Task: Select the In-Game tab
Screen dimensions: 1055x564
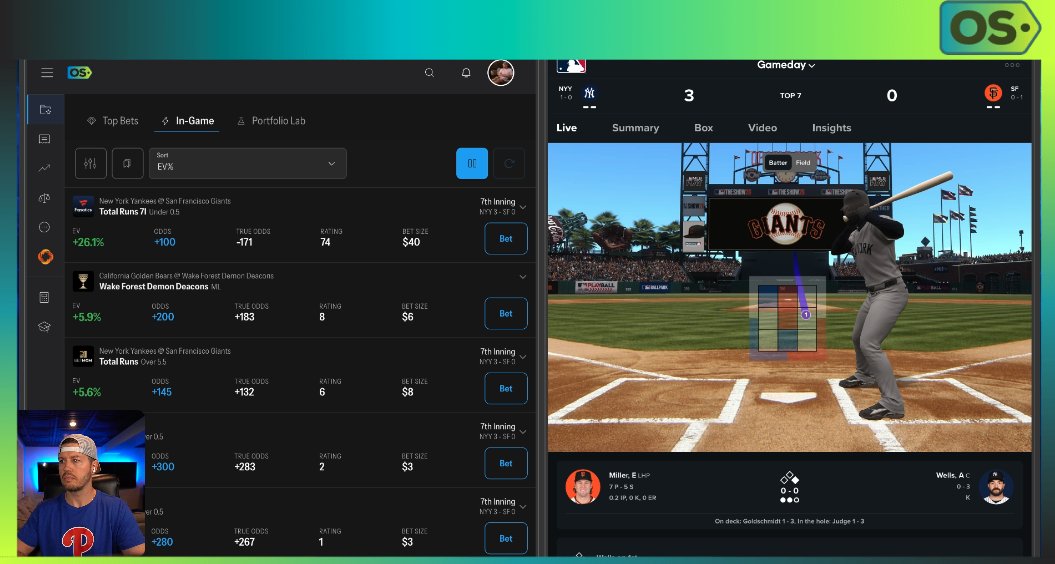Action: (x=188, y=121)
